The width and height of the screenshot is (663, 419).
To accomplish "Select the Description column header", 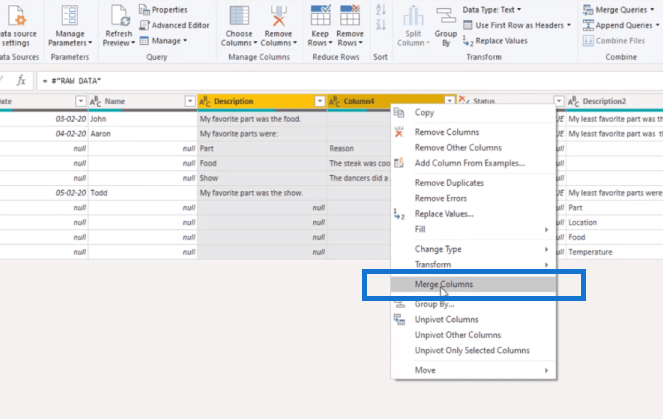I will [262, 101].
